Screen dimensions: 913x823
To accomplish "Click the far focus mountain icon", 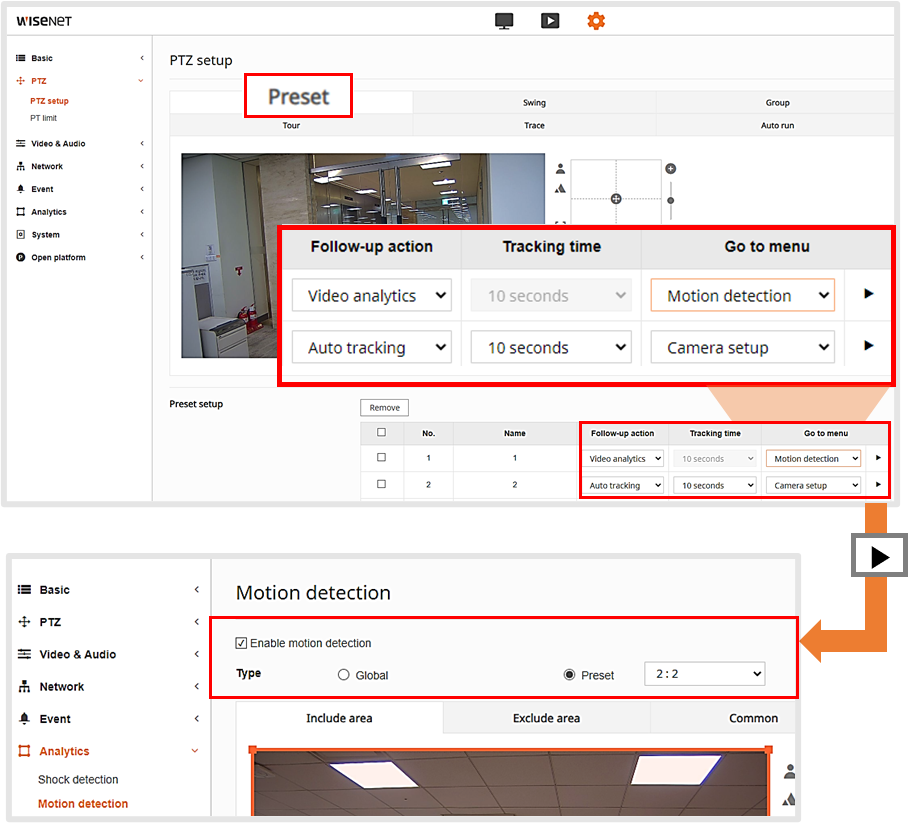I will click(x=561, y=188).
